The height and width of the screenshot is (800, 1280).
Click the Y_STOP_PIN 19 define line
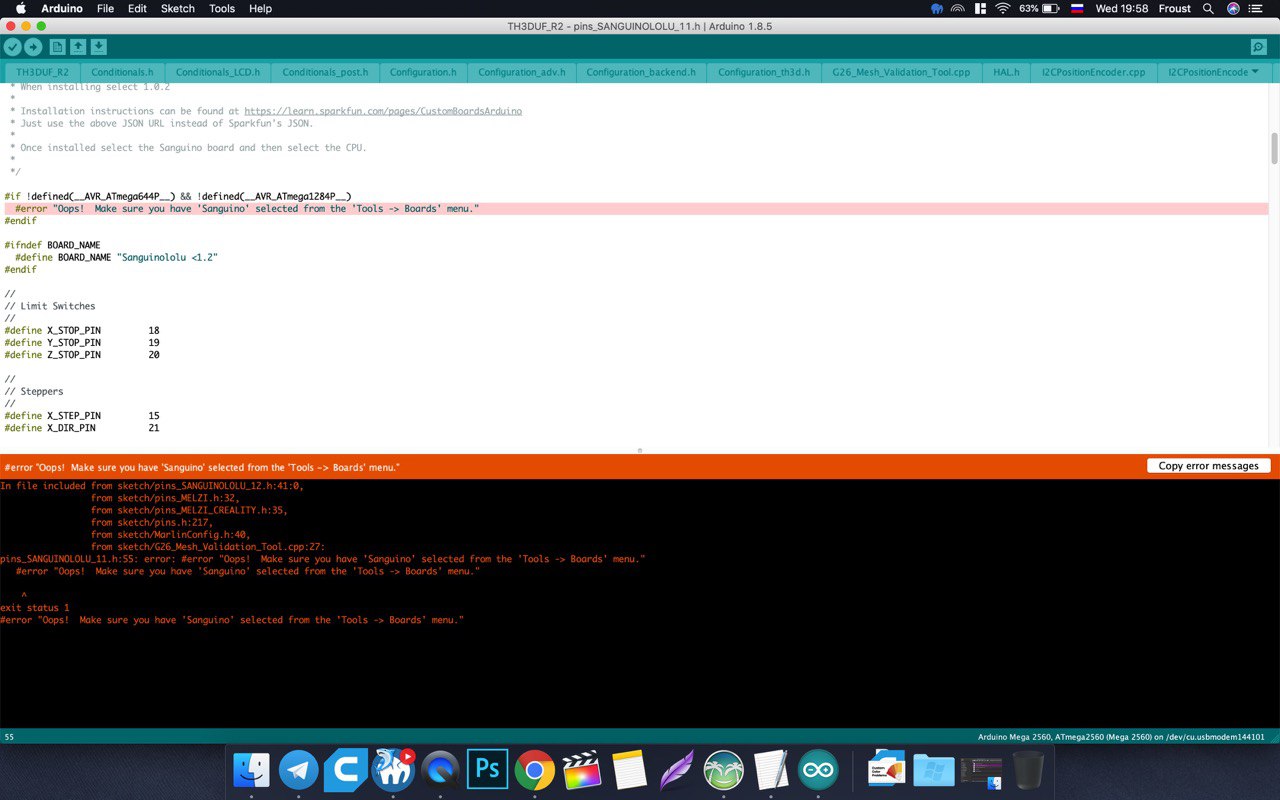coord(82,342)
